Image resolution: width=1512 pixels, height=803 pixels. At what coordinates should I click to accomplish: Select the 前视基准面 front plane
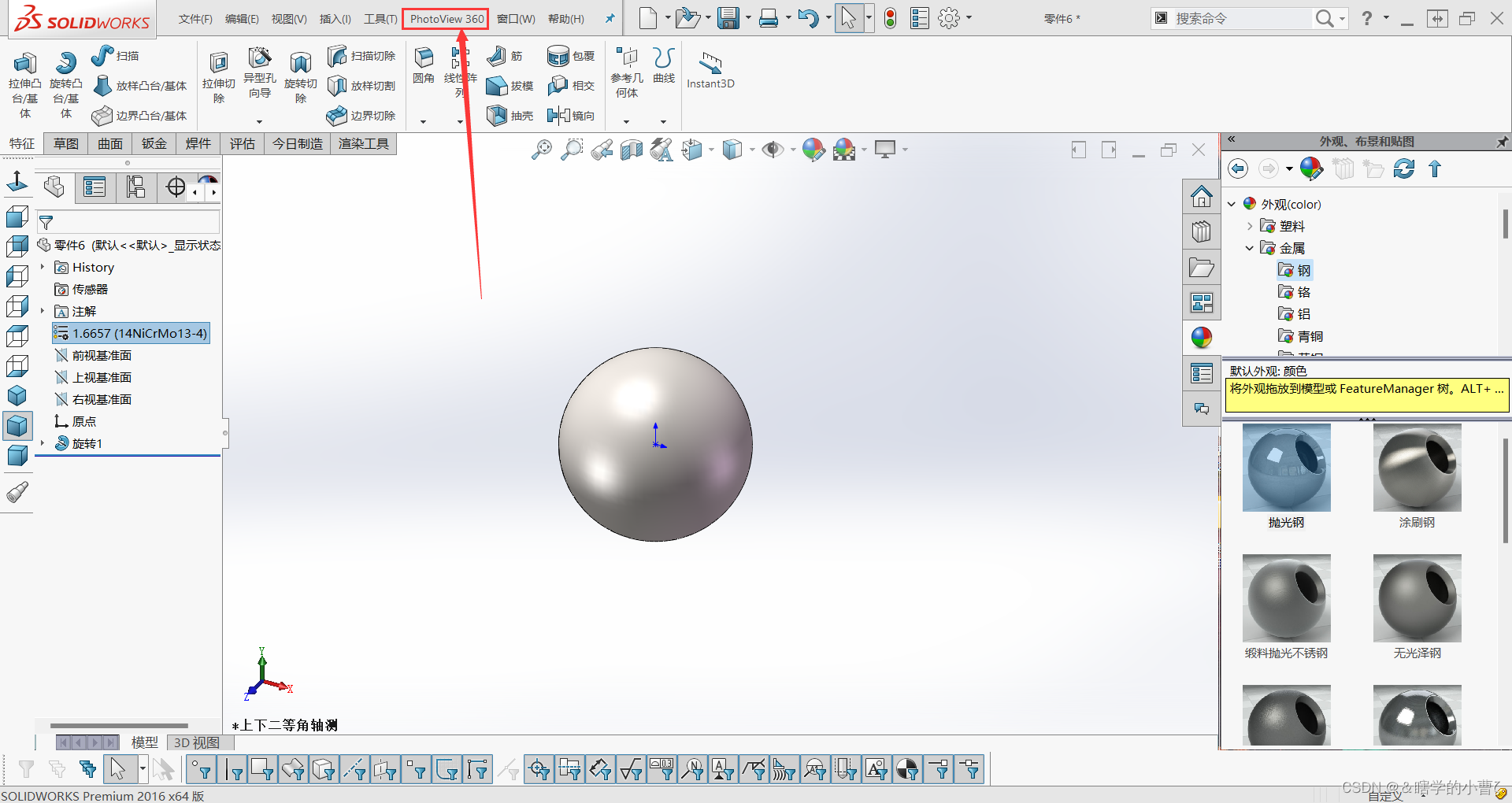tap(93, 356)
